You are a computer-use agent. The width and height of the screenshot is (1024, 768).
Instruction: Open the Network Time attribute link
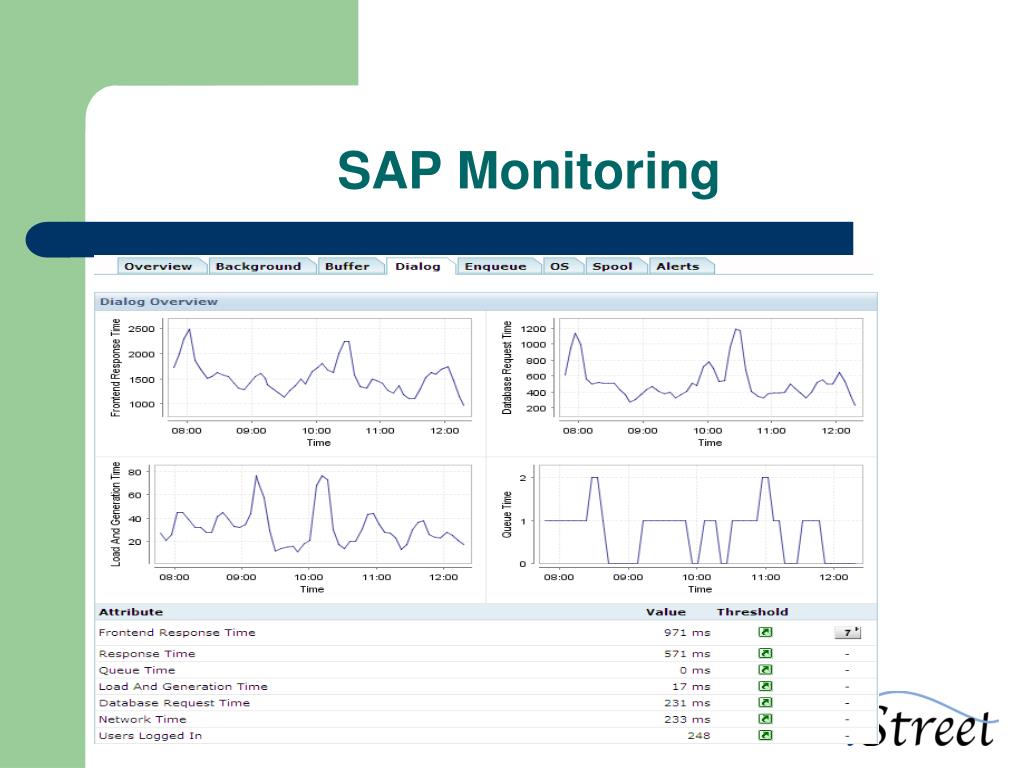point(142,719)
